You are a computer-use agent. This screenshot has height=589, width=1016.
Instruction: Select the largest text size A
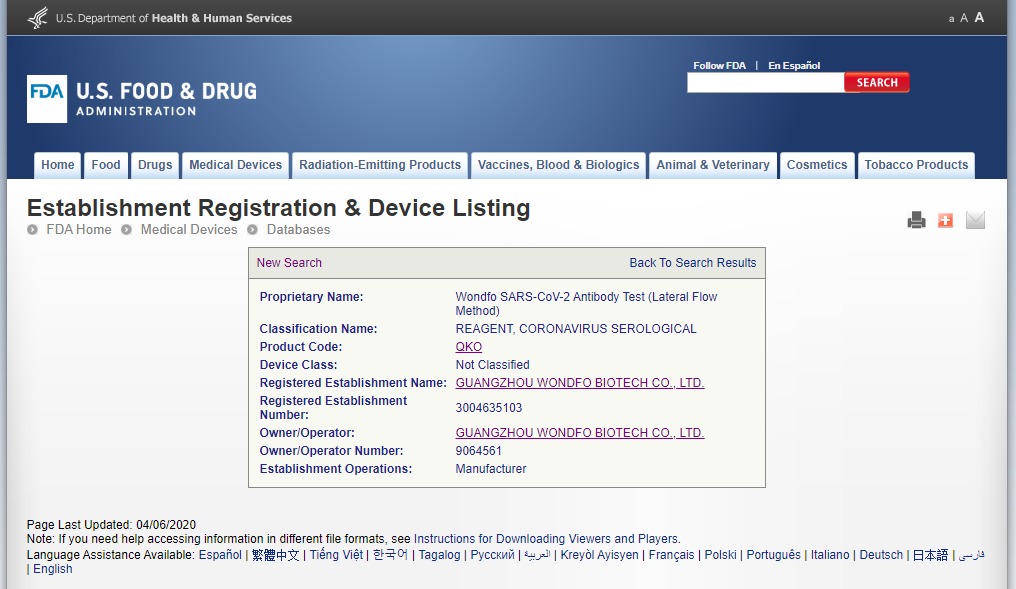pyautogui.click(x=980, y=18)
